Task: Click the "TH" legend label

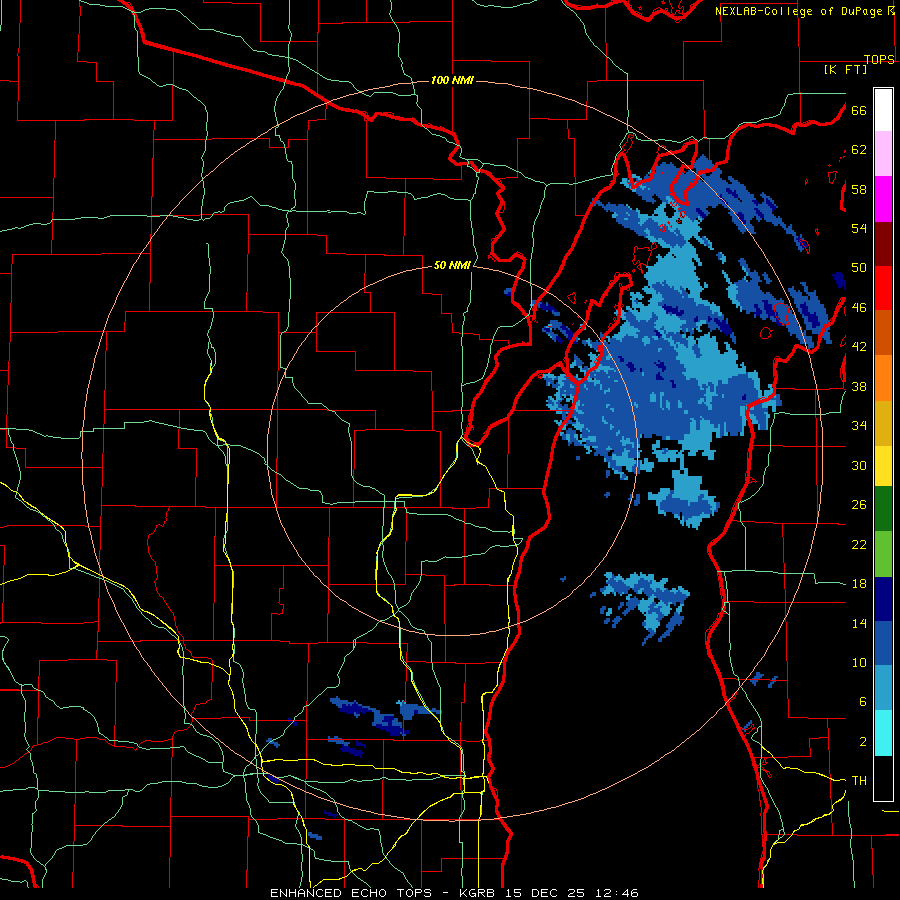Action: 859,781
